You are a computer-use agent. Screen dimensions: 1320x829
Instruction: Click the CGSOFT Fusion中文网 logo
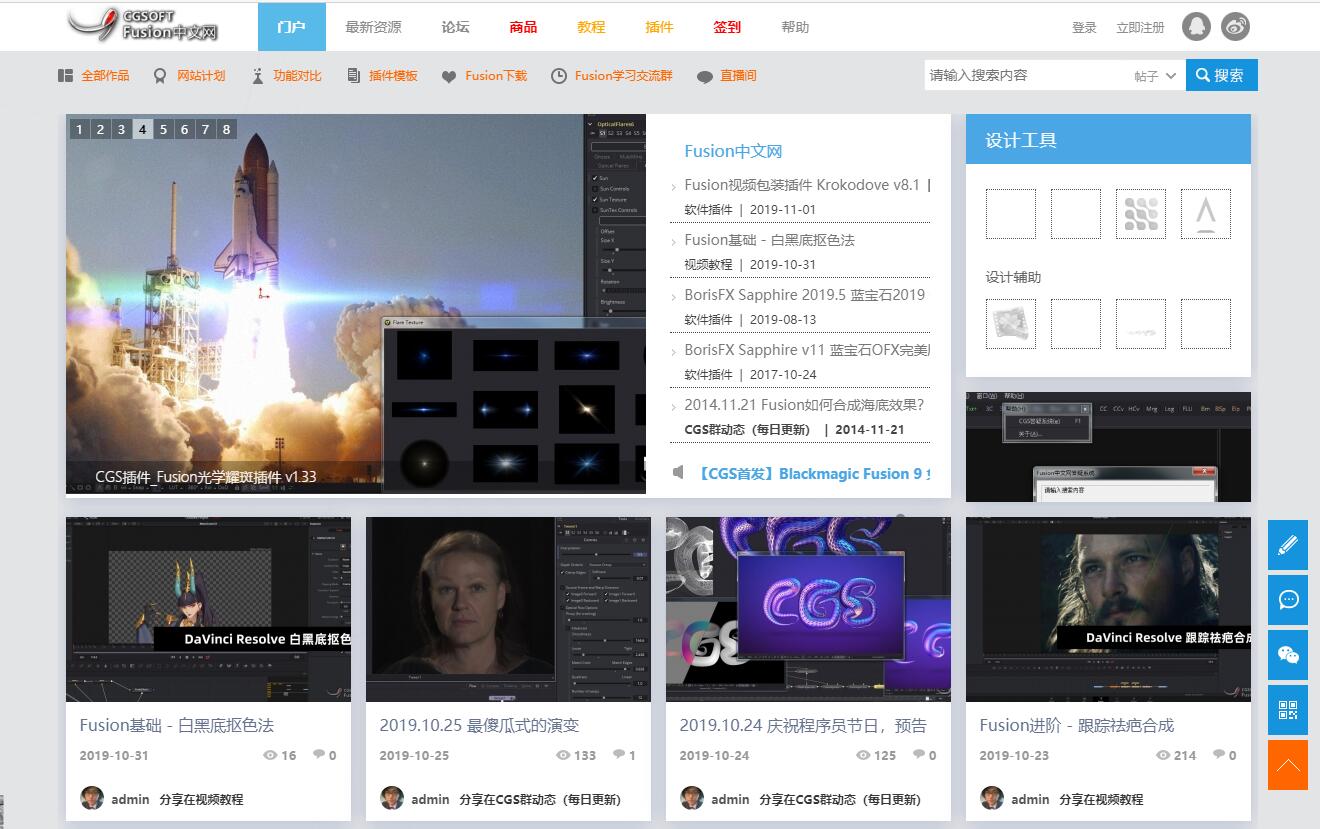[143, 26]
